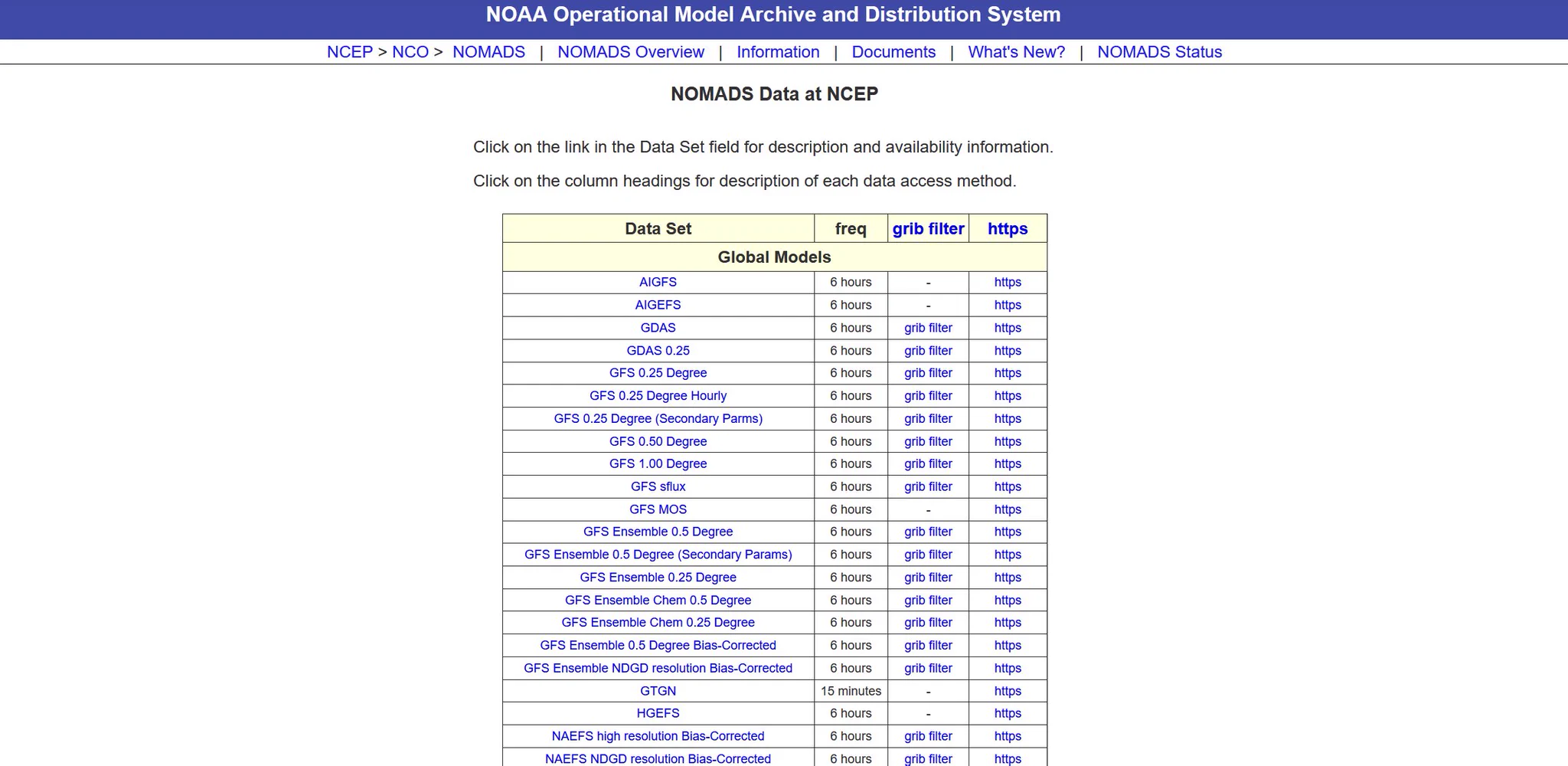Open https access for AIGEFS
Image resolution: width=1568 pixels, height=766 pixels.
pyautogui.click(x=1008, y=305)
